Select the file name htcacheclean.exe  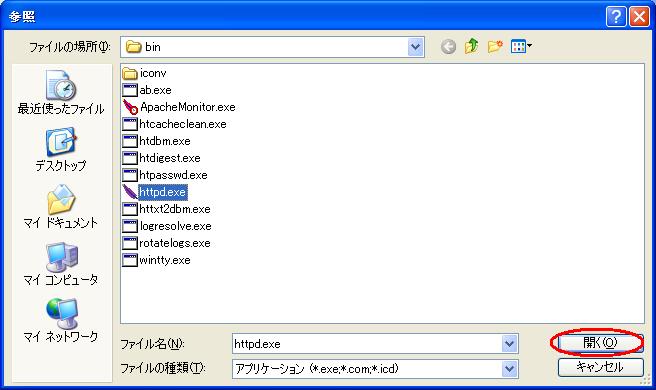click(183, 124)
